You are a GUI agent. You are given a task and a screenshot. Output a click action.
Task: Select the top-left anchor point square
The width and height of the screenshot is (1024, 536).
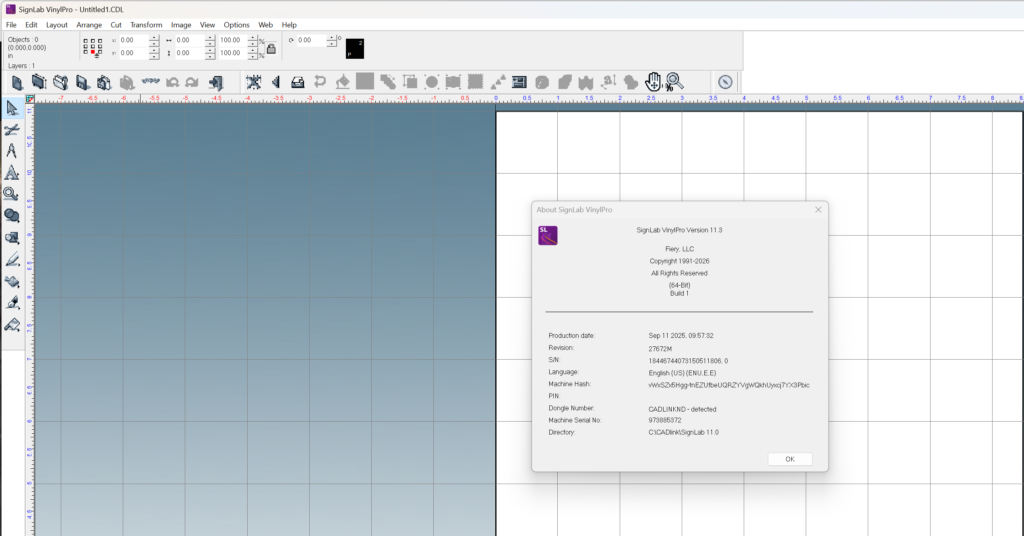(86, 40)
